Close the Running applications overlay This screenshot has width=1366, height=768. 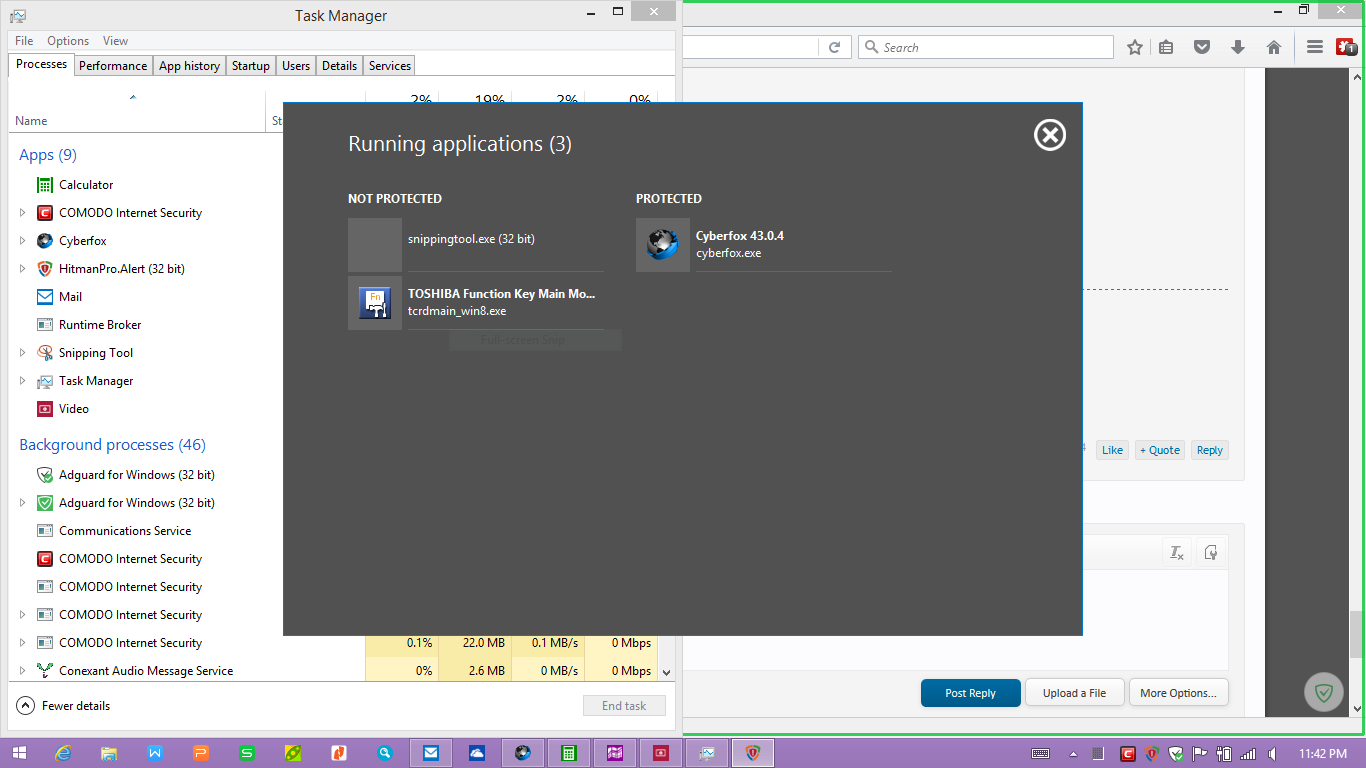(x=1050, y=135)
